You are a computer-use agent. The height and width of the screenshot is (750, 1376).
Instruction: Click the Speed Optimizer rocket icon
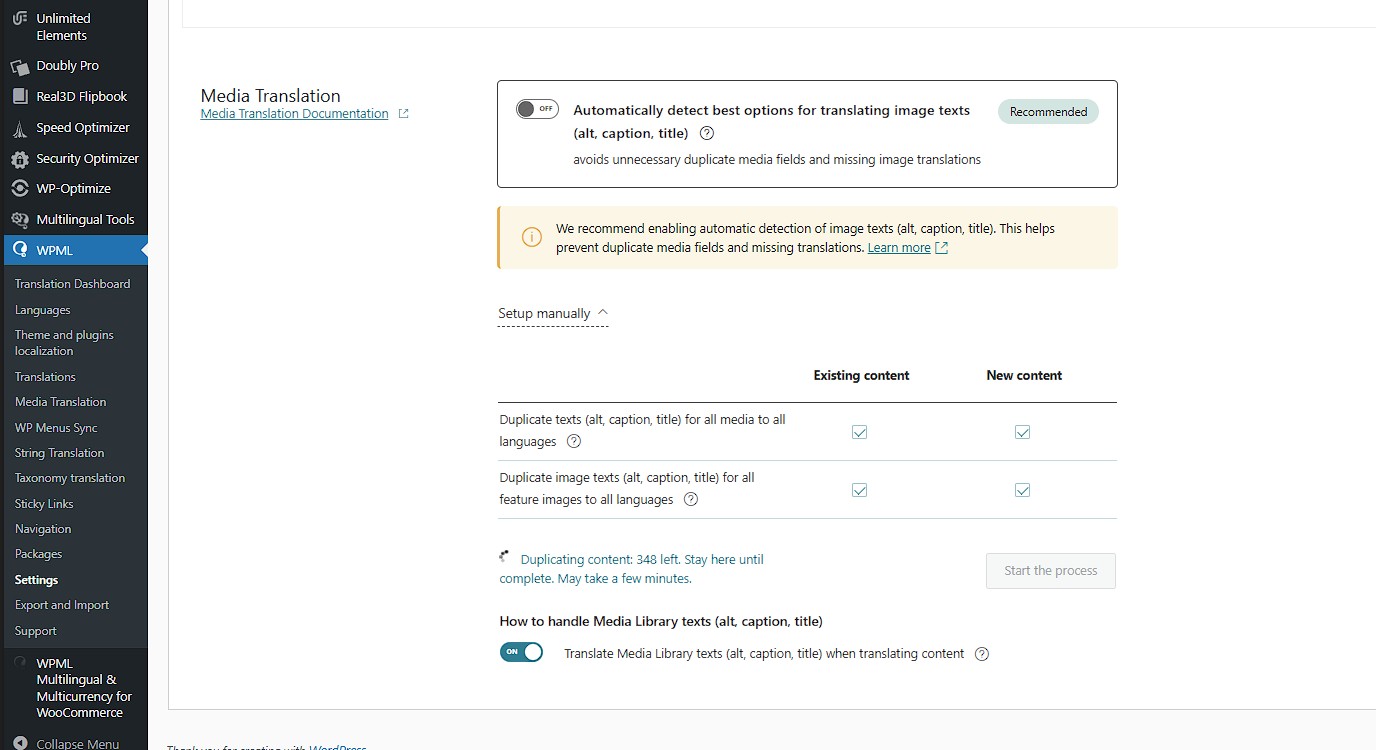coord(20,128)
